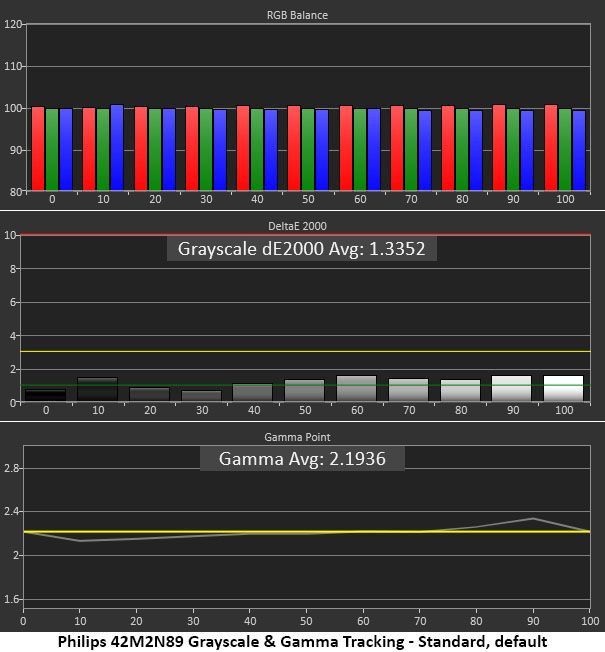Click the Philips 42M2N89 caption text
Screen dimensions: 605x652
point(302,641)
